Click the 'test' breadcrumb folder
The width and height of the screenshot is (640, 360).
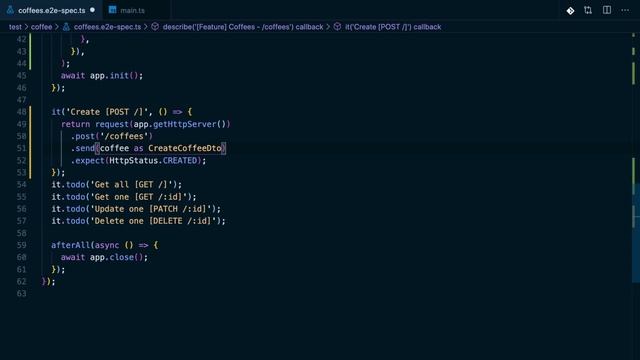(15, 27)
